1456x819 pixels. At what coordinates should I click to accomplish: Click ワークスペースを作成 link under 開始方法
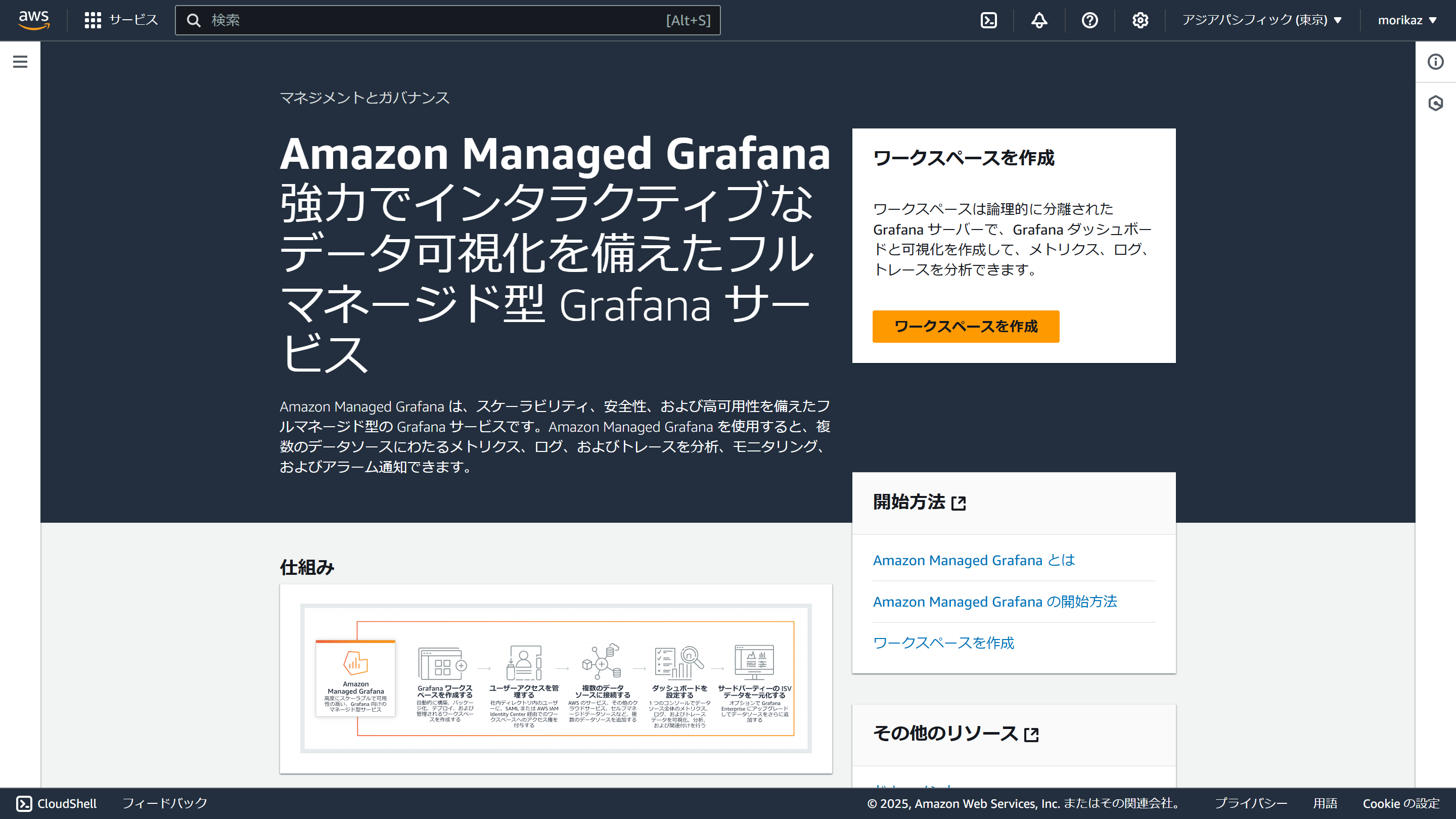pyautogui.click(x=943, y=643)
